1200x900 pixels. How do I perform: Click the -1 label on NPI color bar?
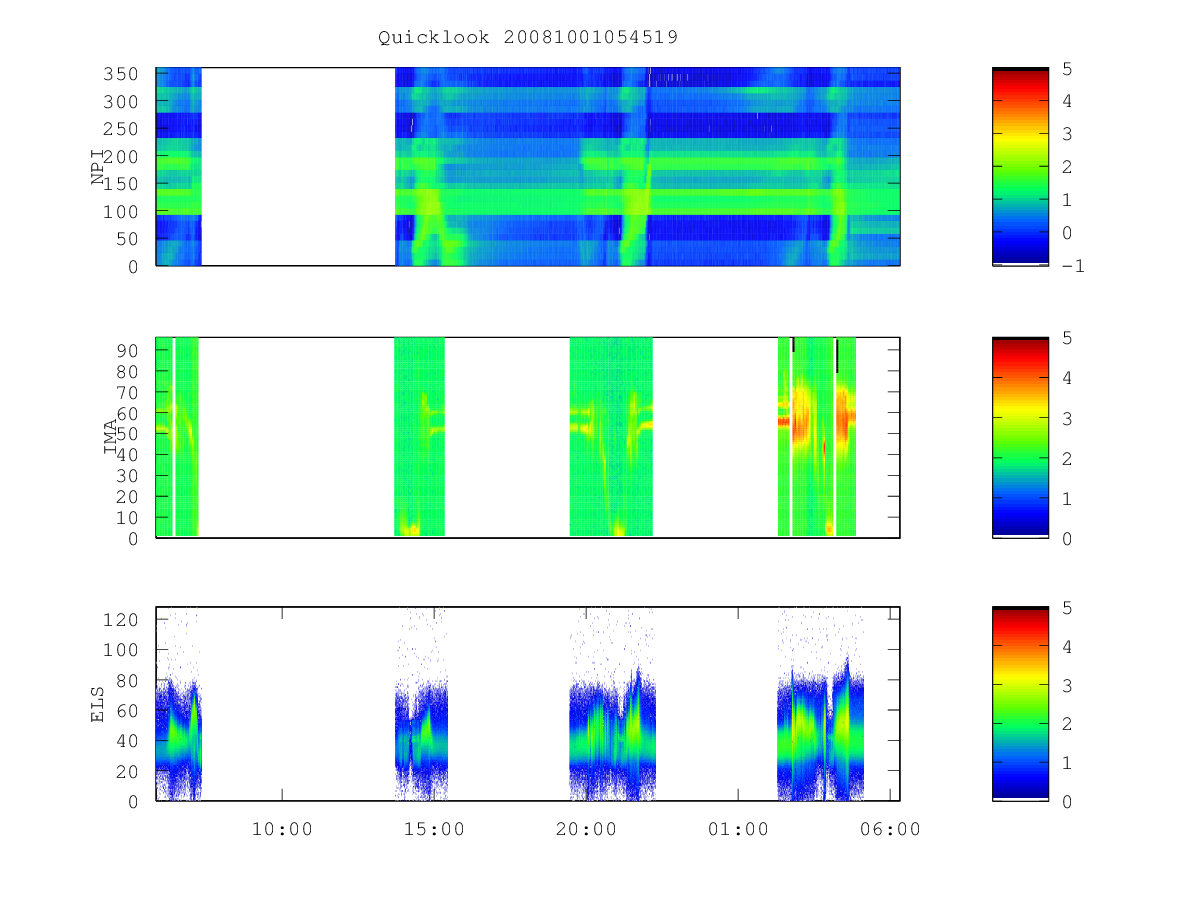1074,266
